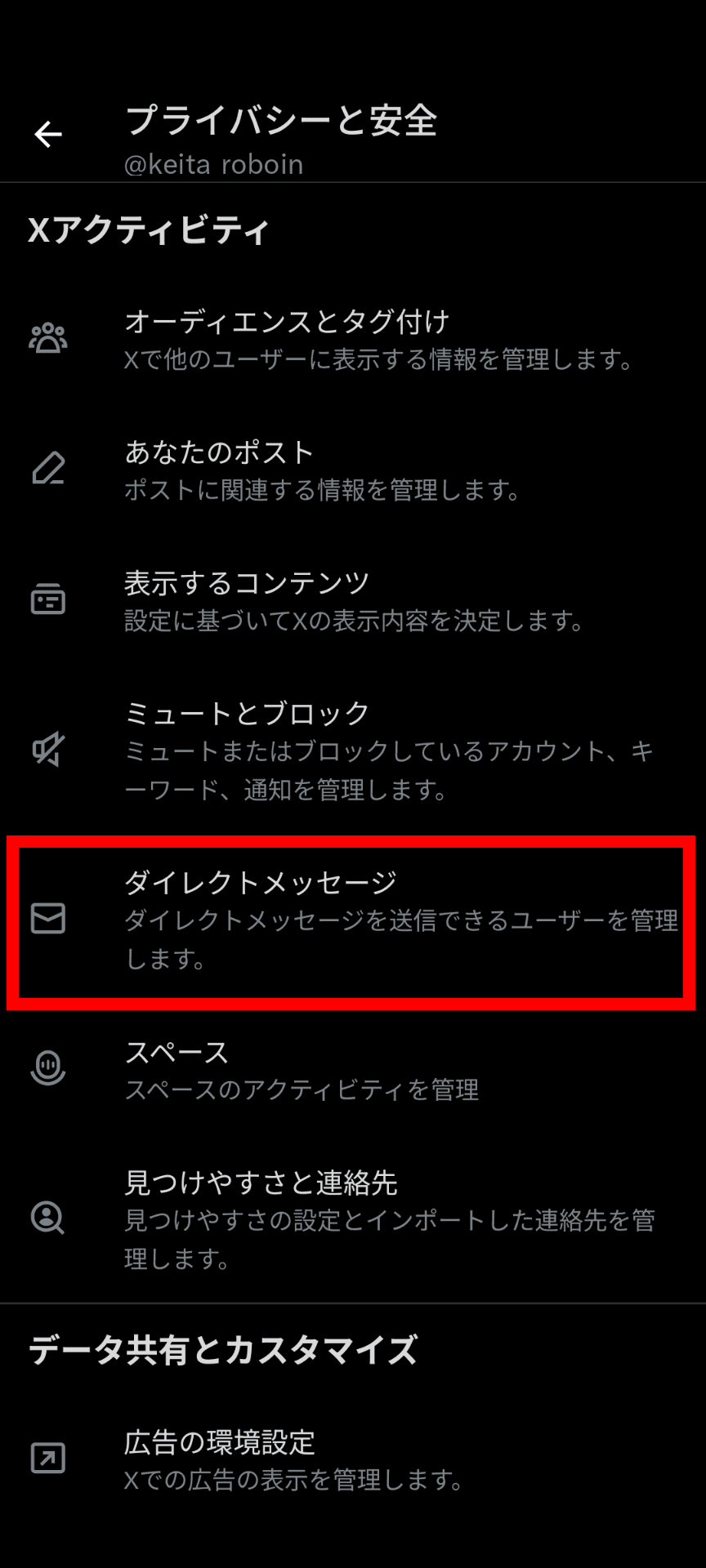This screenshot has width=706, height=1568.
Task: Open オーディエンスとタグ付け settings
Action: tap(353, 338)
